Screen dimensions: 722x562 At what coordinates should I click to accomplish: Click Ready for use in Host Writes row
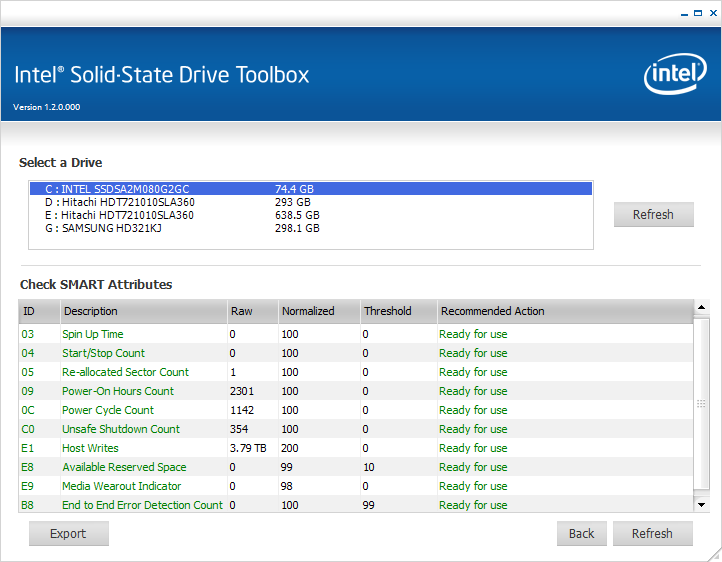click(x=473, y=448)
